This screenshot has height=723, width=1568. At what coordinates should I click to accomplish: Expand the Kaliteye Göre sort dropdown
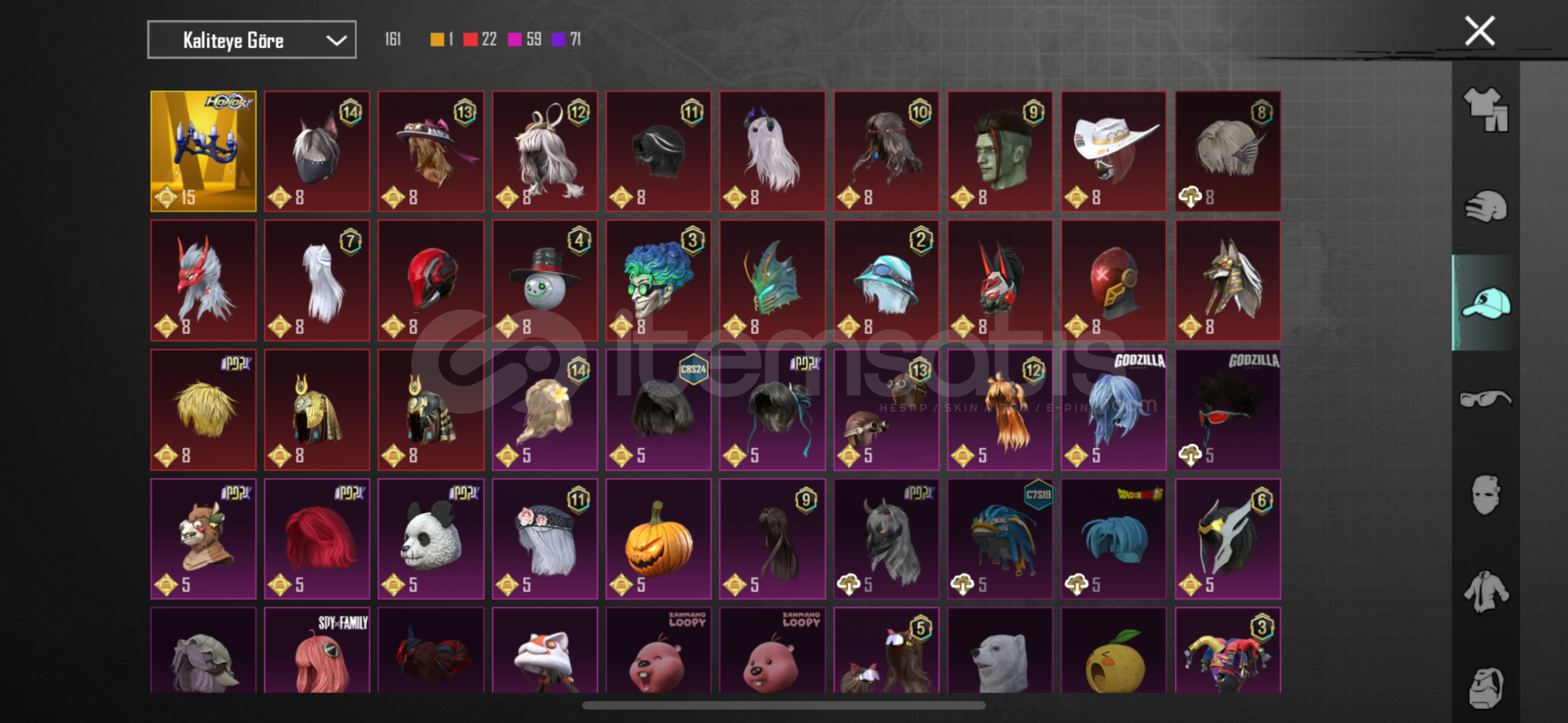[252, 40]
